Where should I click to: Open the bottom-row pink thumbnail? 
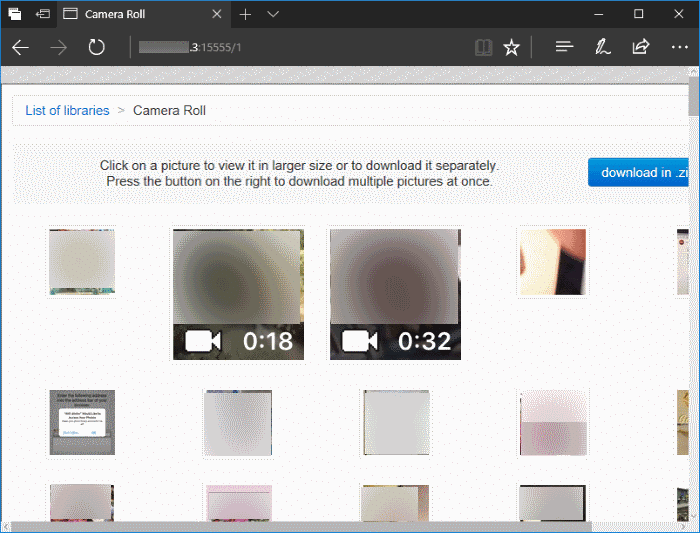click(x=239, y=503)
